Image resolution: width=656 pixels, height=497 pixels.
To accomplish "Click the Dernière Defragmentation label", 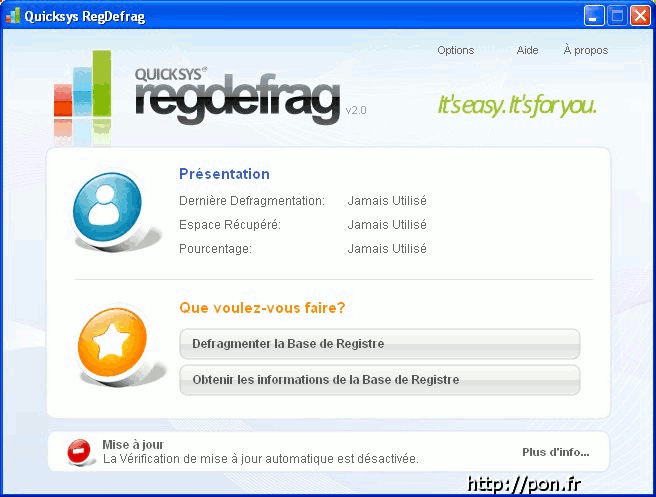I will [252, 201].
